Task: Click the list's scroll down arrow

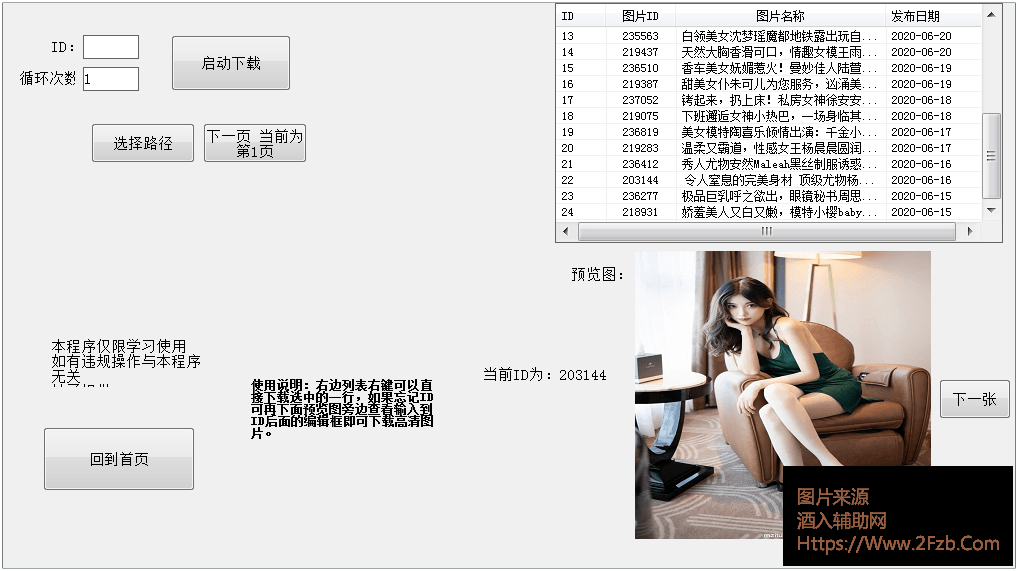Action: click(x=991, y=210)
